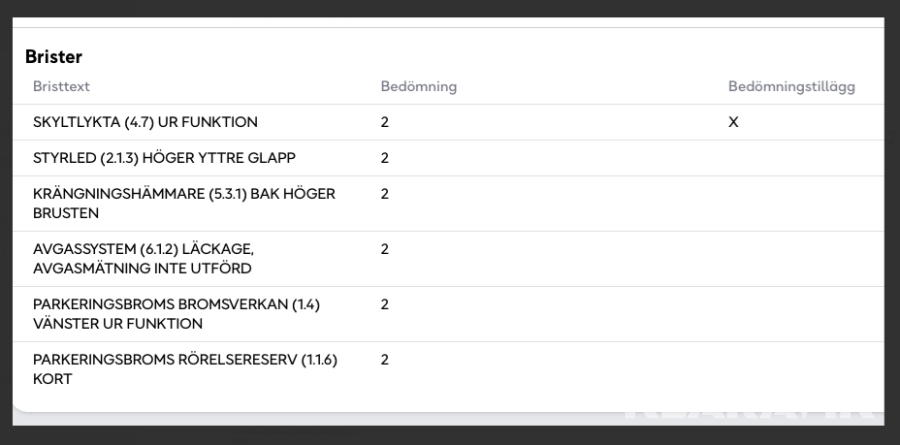The width and height of the screenshot is (900, 445).
Task: Click the X mark in the SKYLTLYKTA row
Action: 733,122
